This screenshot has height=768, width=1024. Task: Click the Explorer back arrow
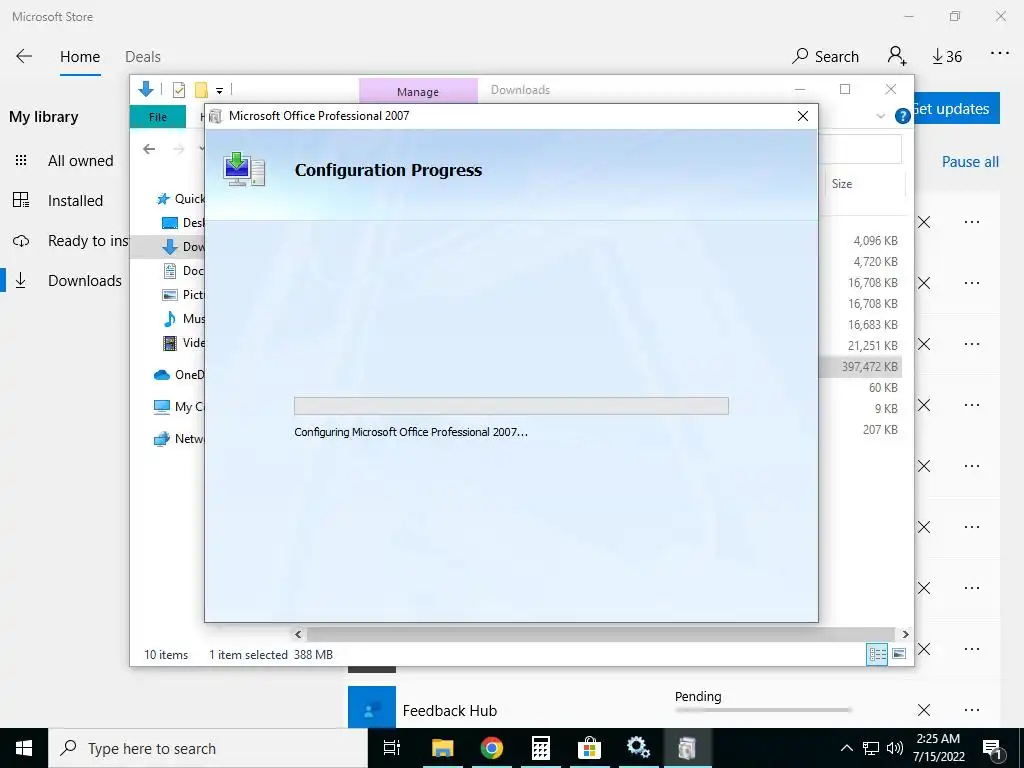tap(149, 150)
